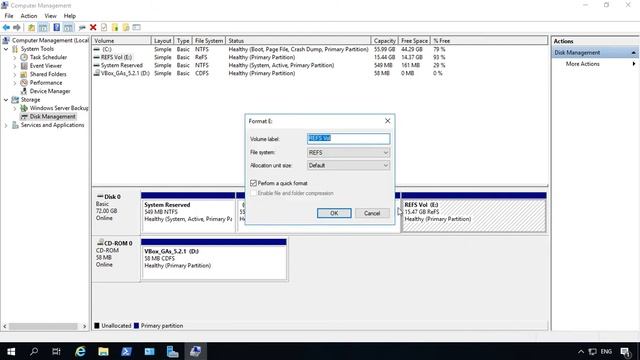Click OK in Format dialog
Viewport: 640px width, 360px height.
[334, 213]
